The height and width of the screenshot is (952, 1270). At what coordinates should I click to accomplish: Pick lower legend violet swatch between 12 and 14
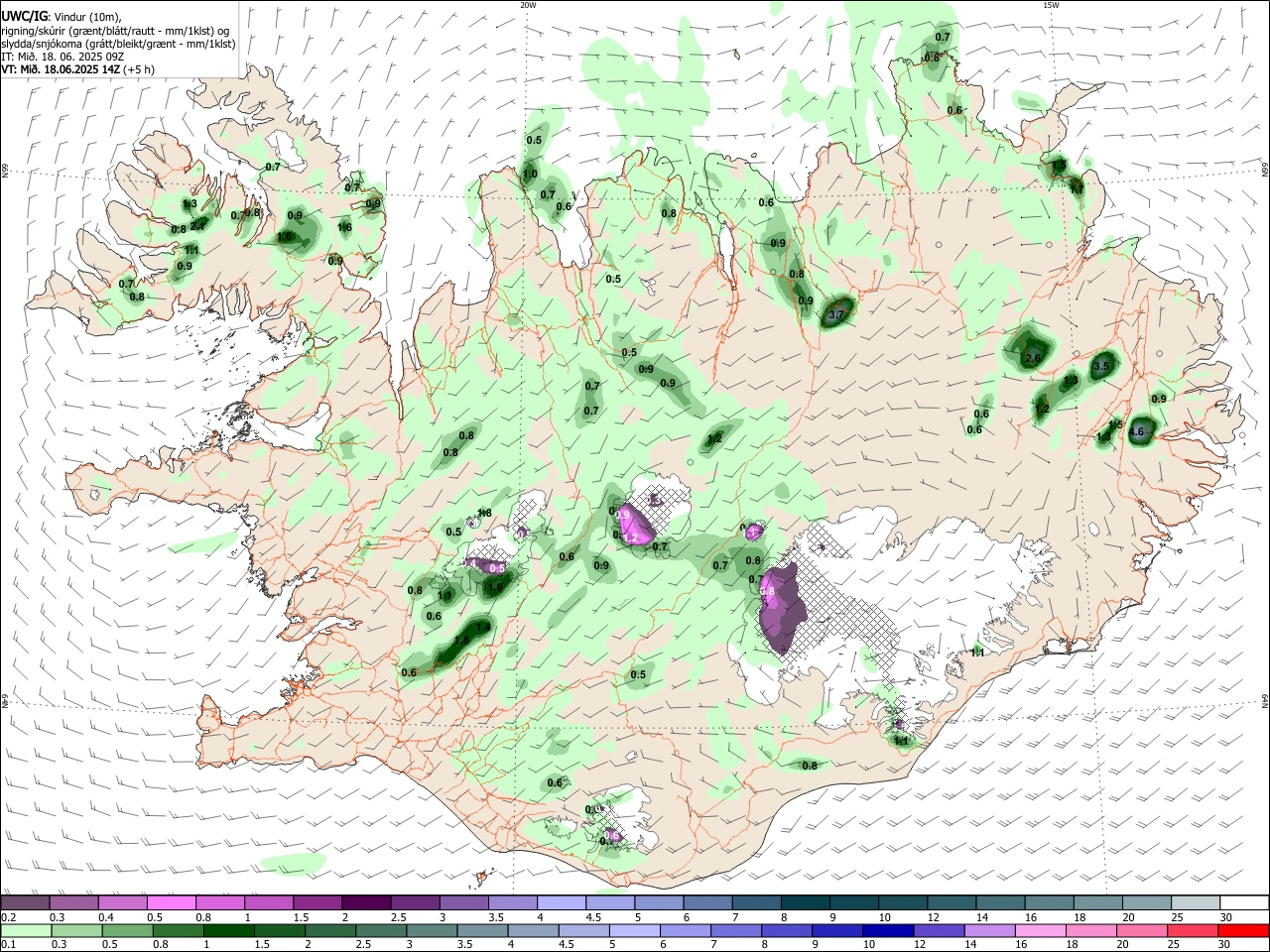click(x=938, y=930)
